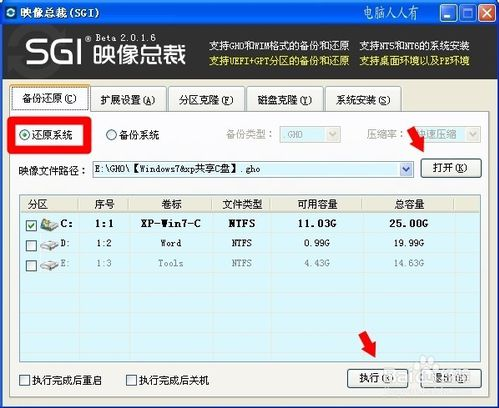This screenshot has width=499, height=408.
Task: Click the 可用容量 column header
Action: pos(316,204)
